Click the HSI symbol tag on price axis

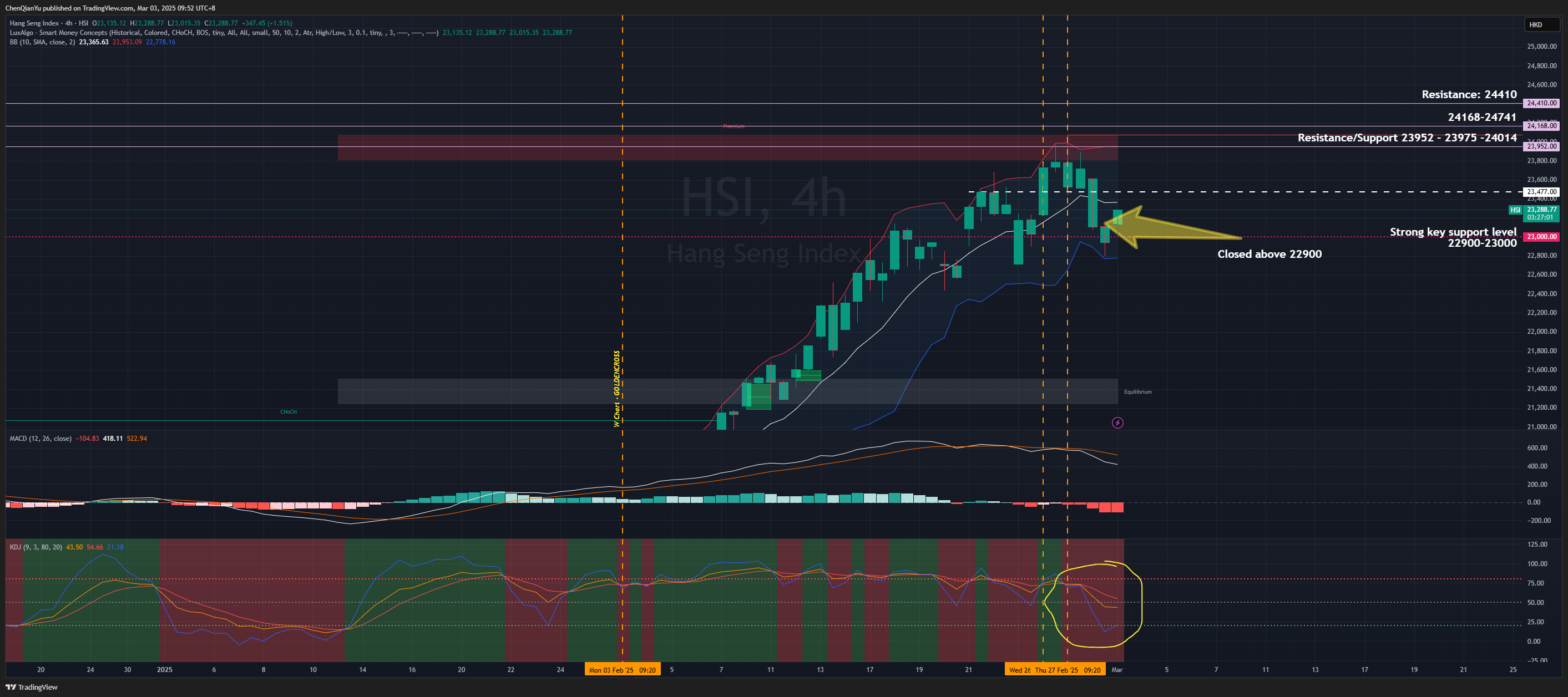tap(1515, 210)
